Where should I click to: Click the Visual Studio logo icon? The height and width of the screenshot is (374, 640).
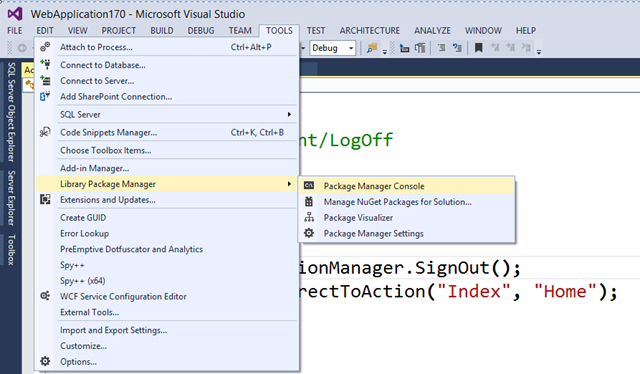click(15, 14)
